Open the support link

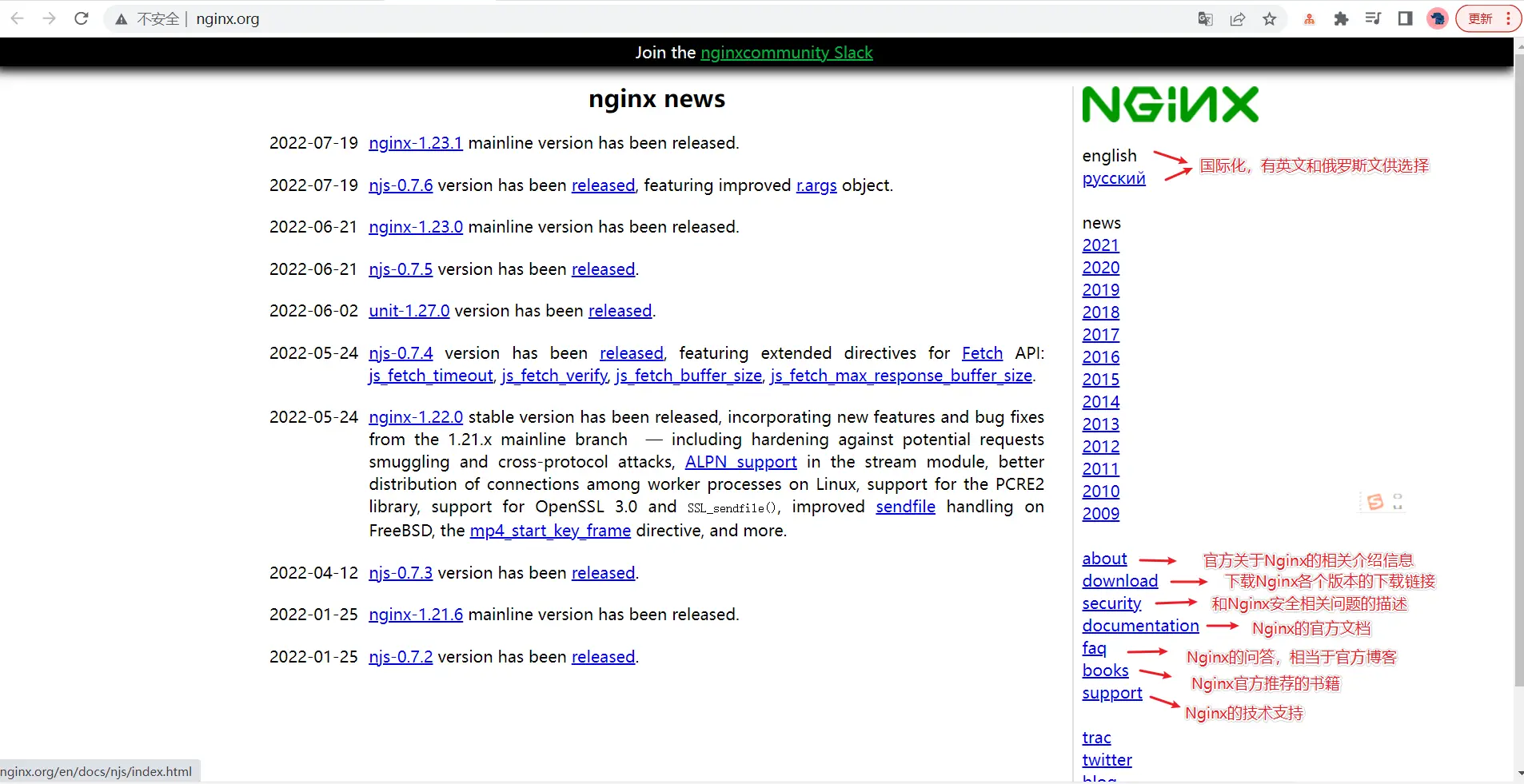(1112, 693)
